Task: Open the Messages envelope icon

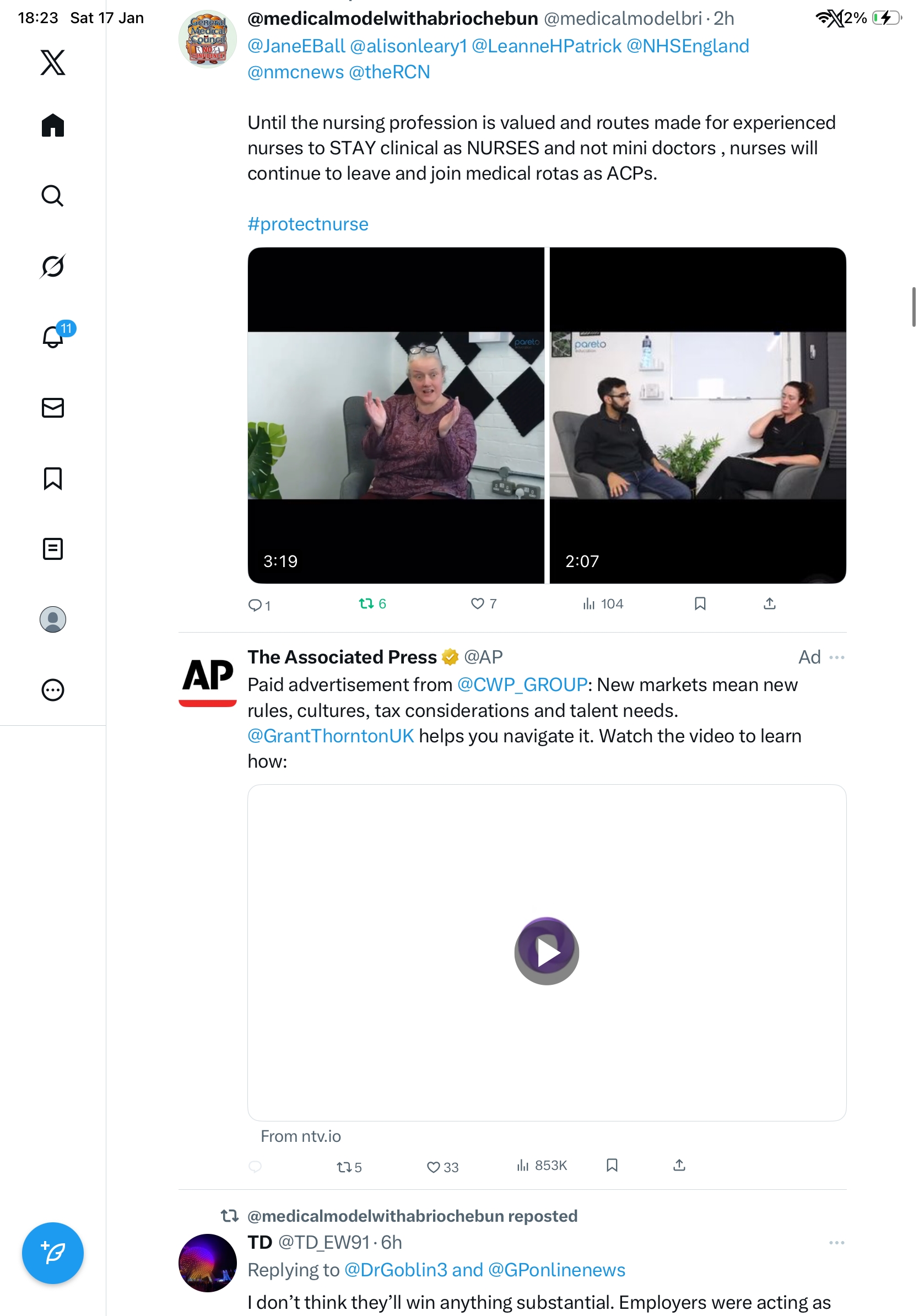Action: (53, 407)
